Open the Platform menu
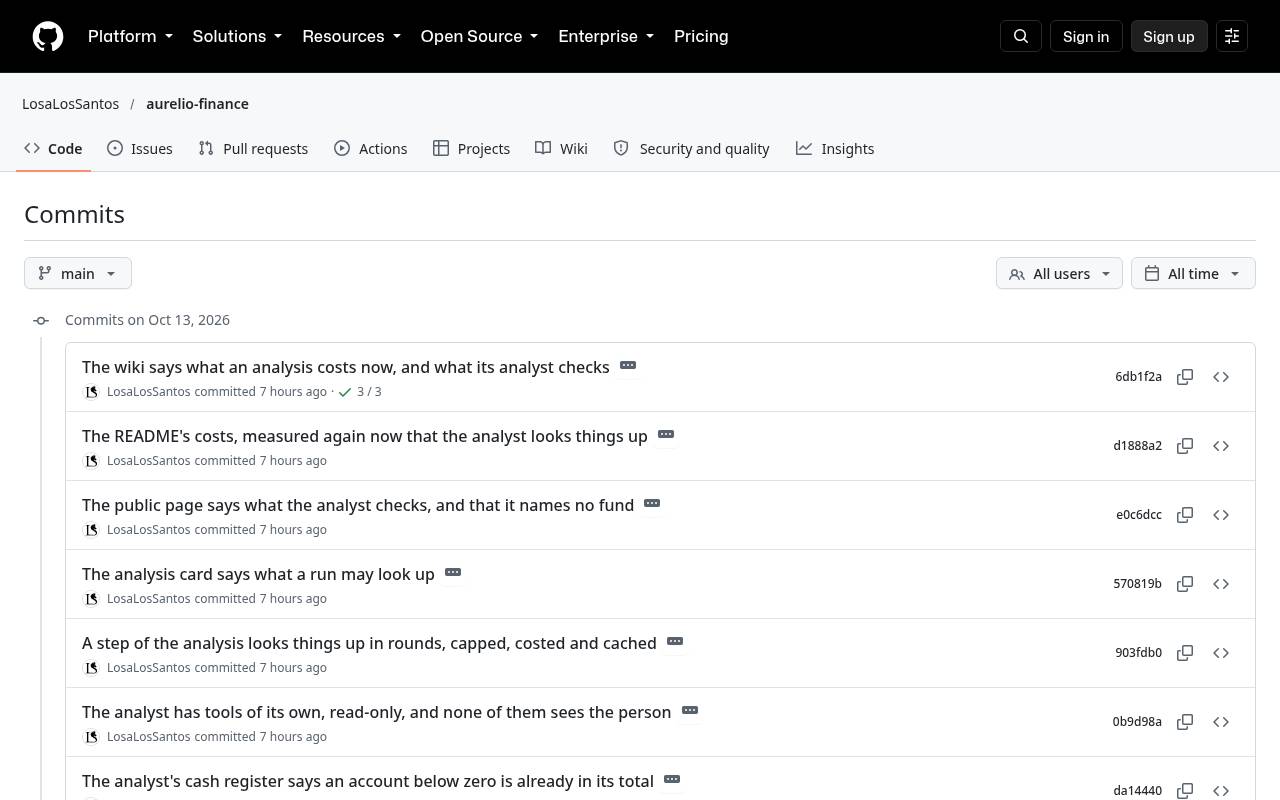 (130, 36)
